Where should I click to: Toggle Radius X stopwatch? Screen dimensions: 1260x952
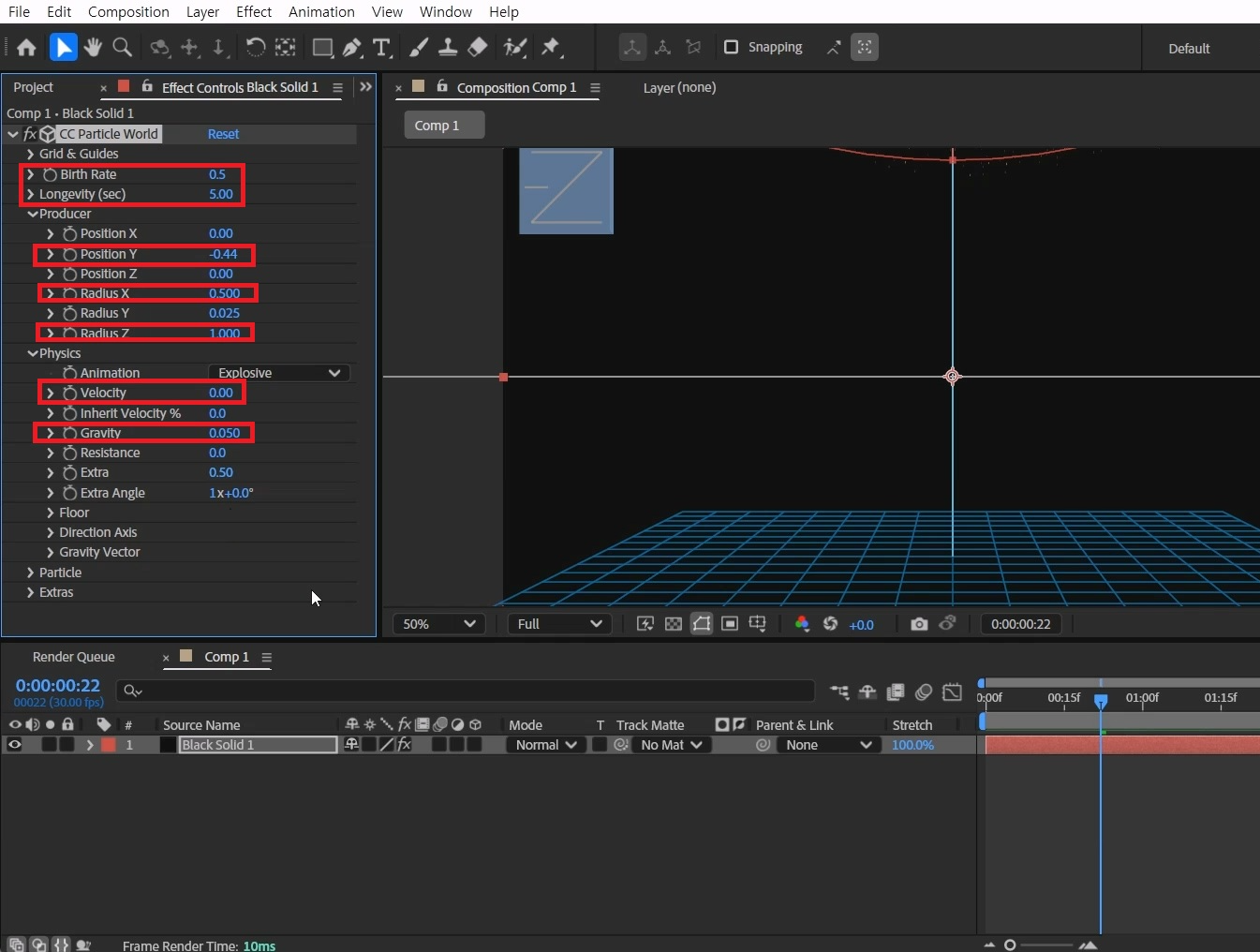point(69,293)
